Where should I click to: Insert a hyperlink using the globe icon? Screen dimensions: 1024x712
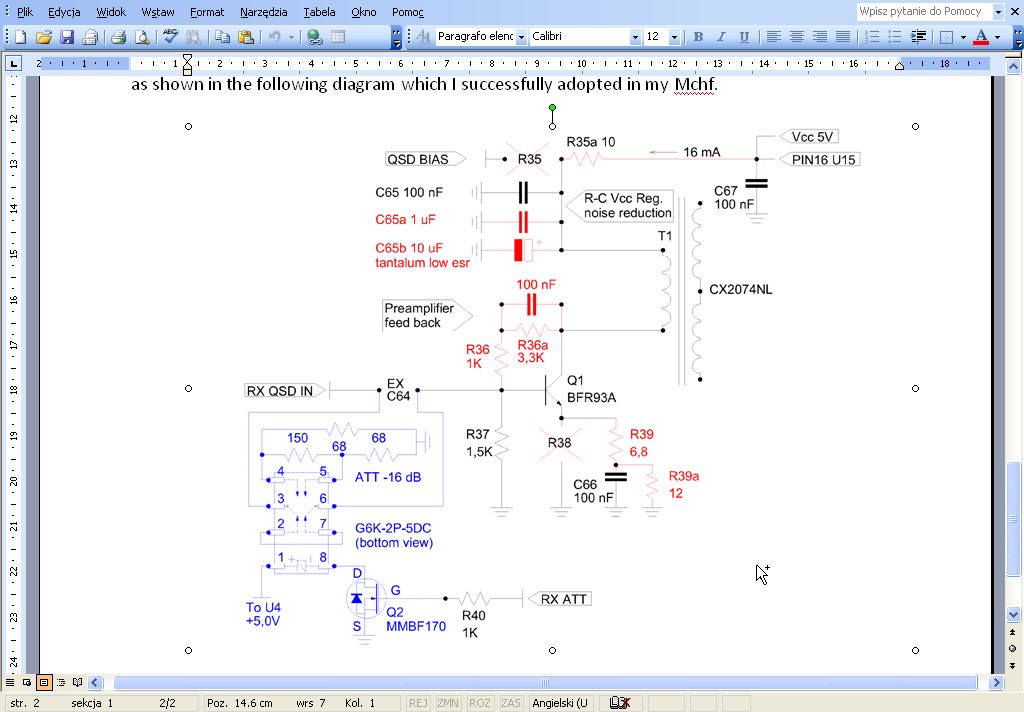pos(315,37)
